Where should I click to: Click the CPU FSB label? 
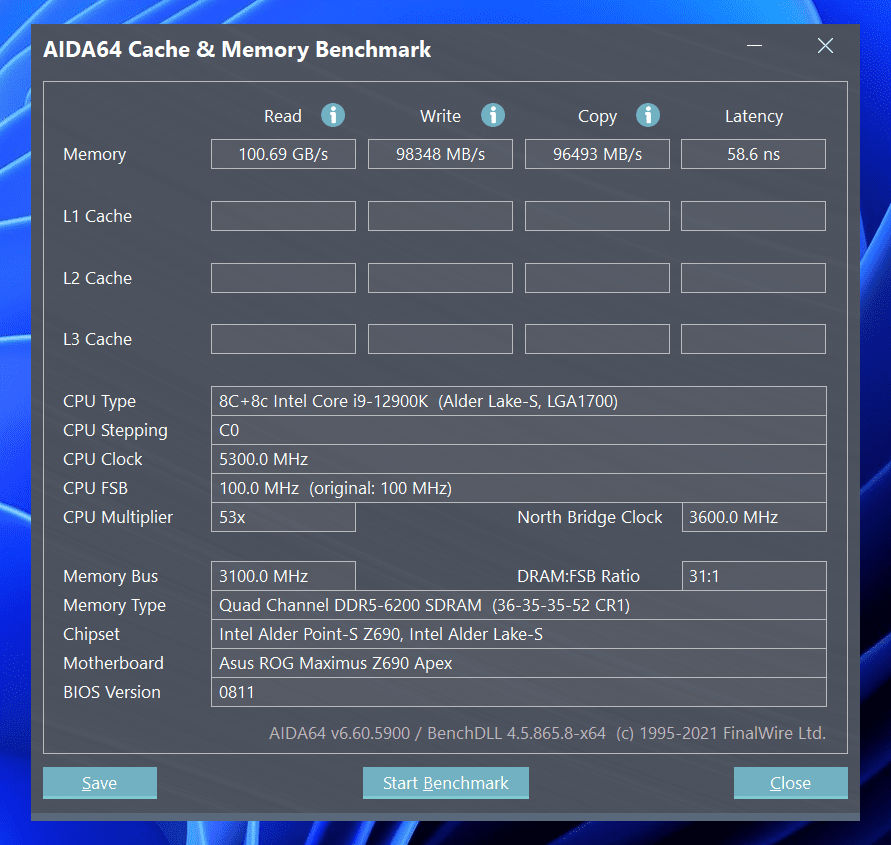tap(95, 488)
